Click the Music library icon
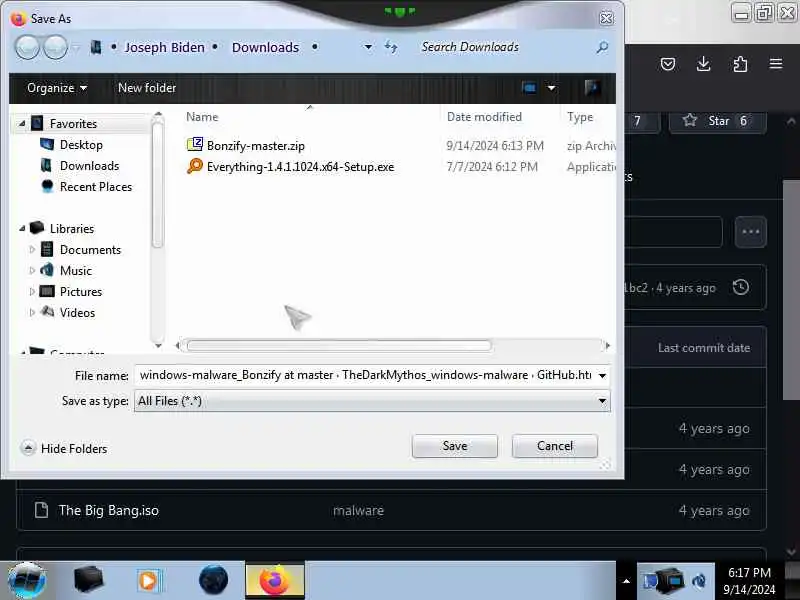Screen dimensions: 800x600 47,270
